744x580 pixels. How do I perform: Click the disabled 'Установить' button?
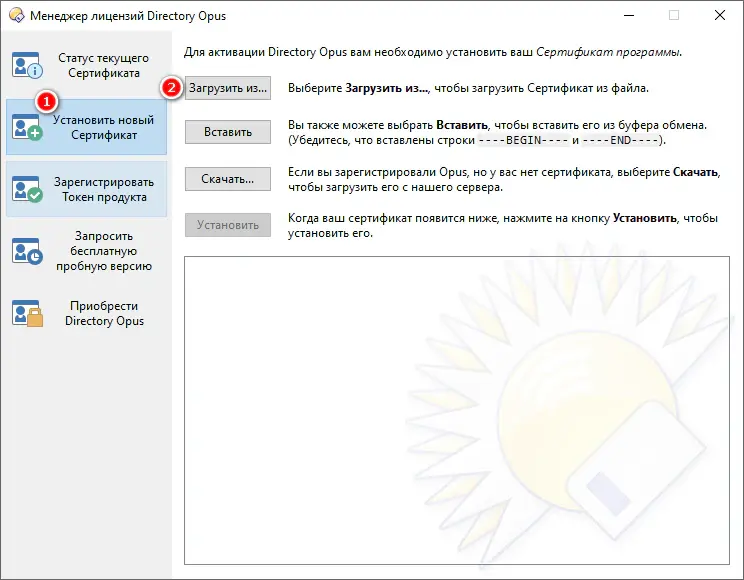coord(228,225)
